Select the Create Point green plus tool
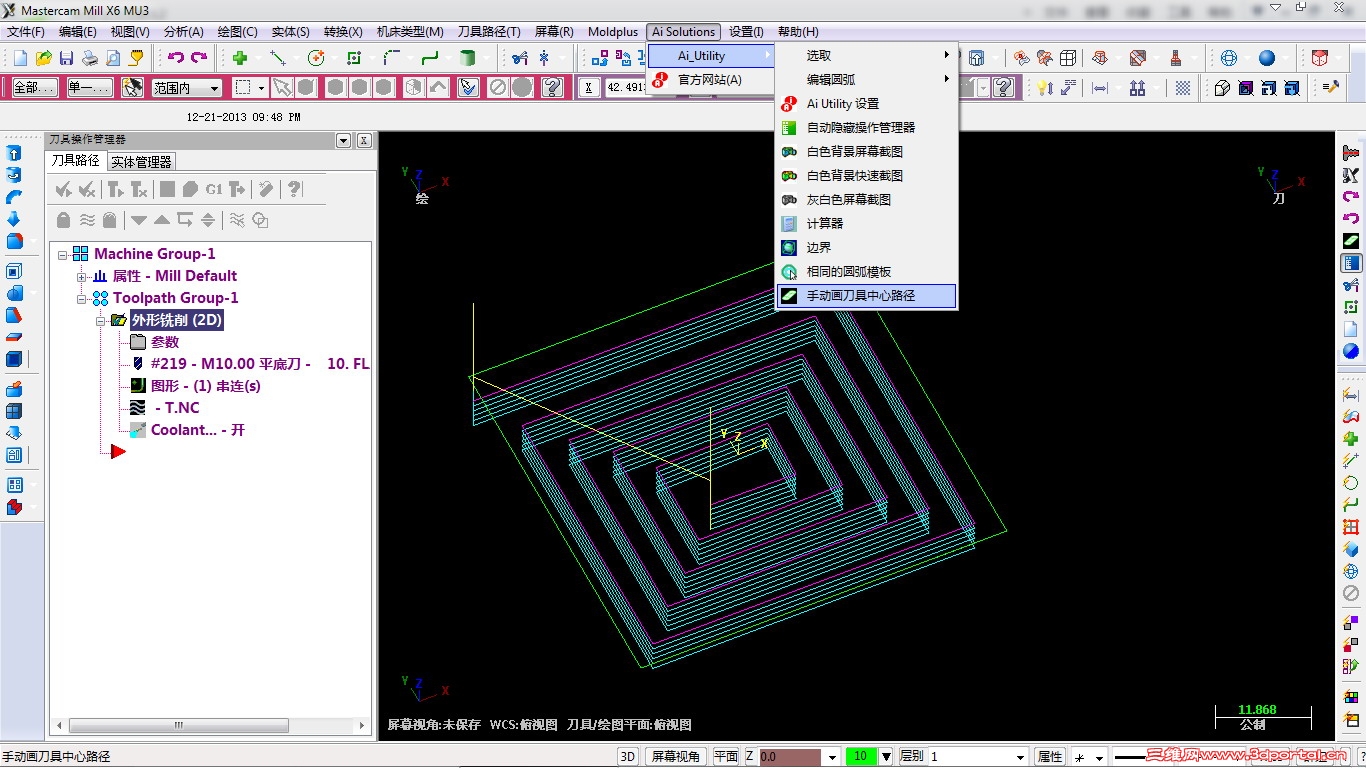 (240, 58)
